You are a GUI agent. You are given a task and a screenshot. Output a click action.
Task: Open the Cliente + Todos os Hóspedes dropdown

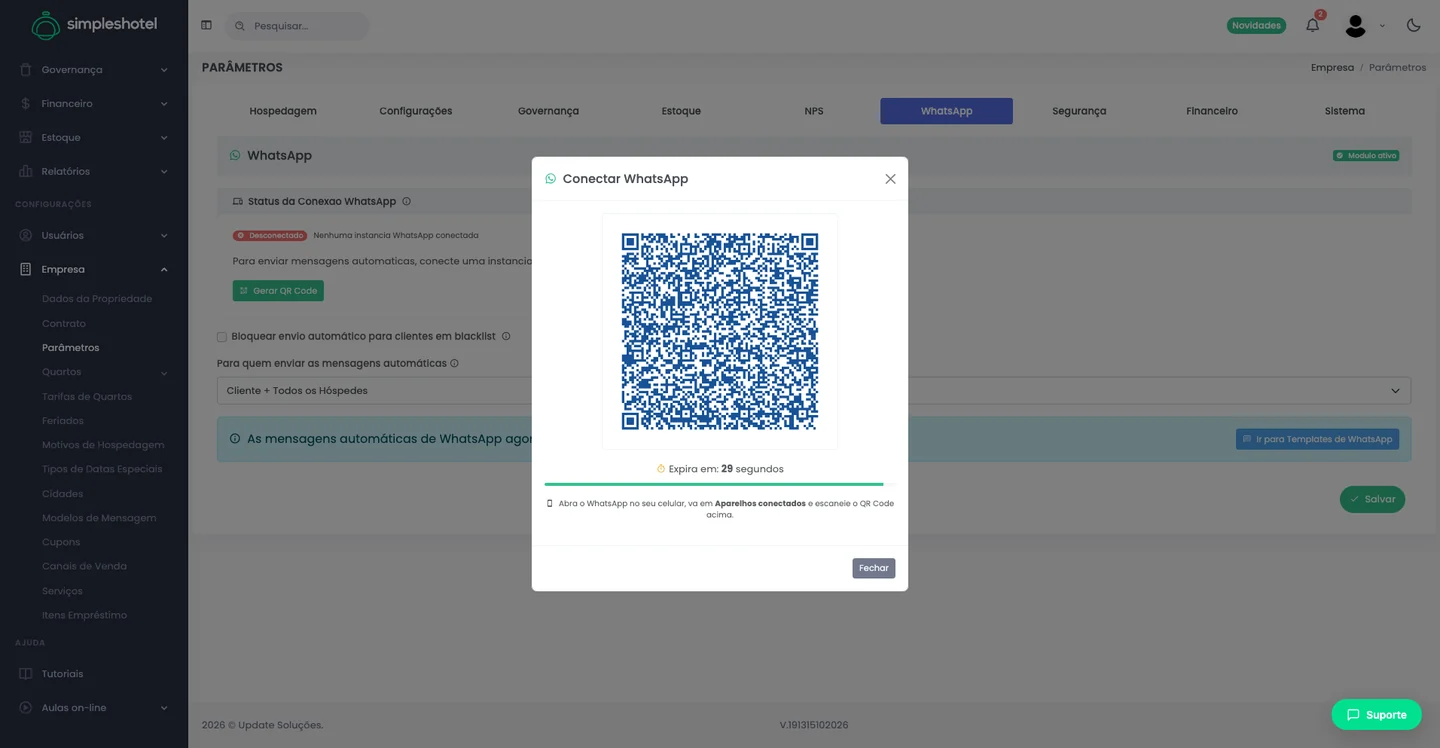813,390
